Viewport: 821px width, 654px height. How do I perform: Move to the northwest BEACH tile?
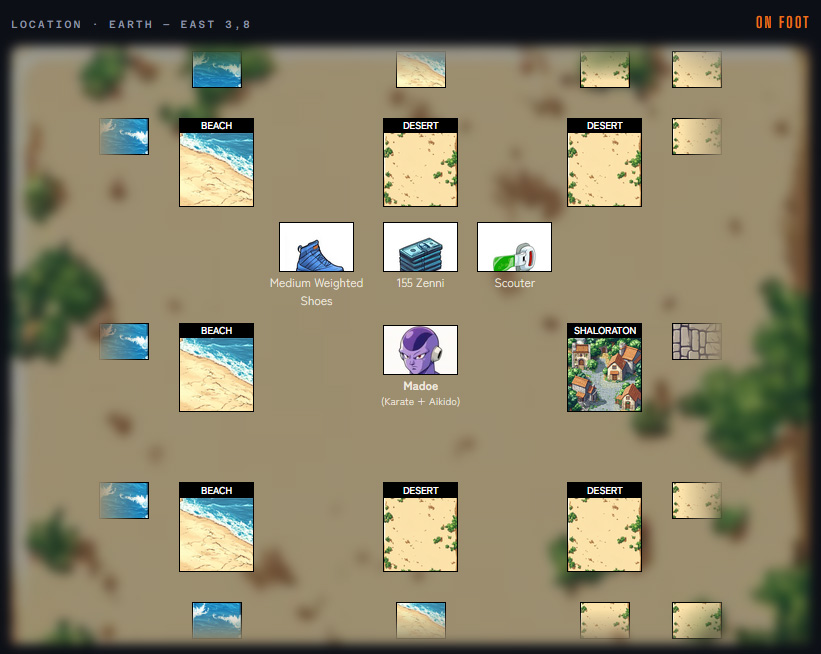pyautogui.click(x=216, y=162)
